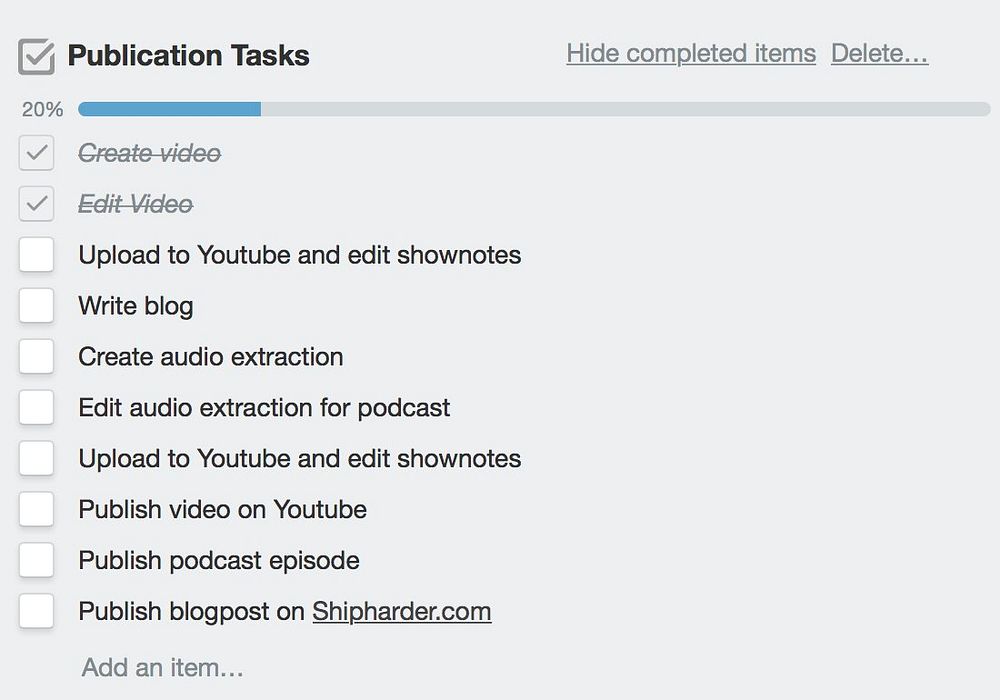Uncheck the completed Create video checkbox
This screenshot has width=1000, height=700.
click(x=36, y=153)
